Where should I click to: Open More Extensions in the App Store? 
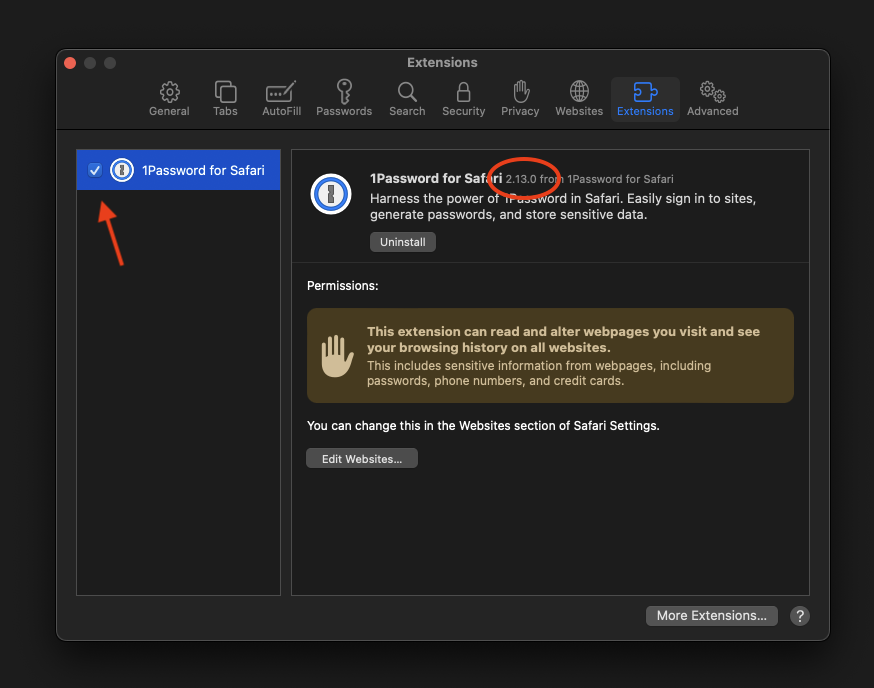click(x=711, y=615)
